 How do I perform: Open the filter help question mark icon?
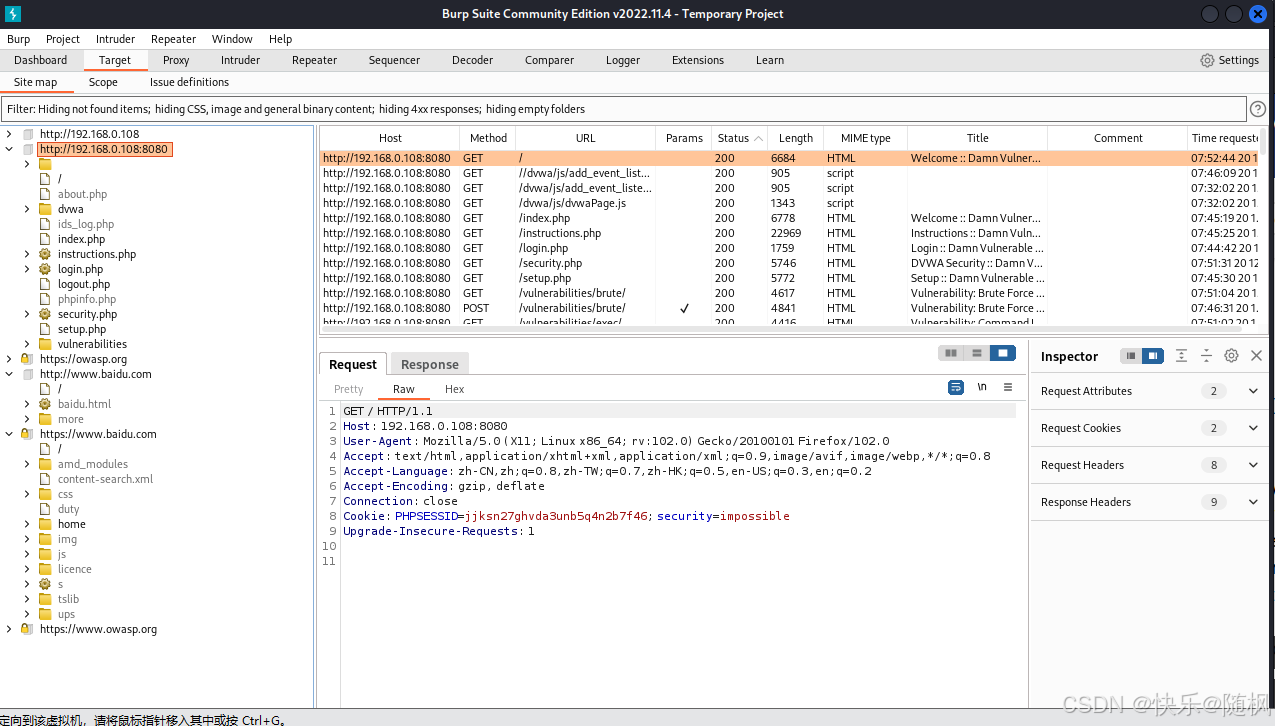tap(1258, 109)
